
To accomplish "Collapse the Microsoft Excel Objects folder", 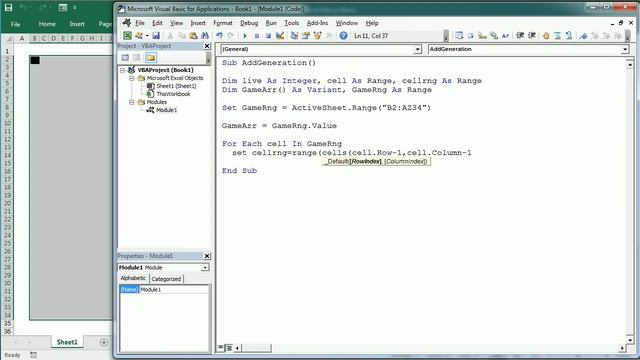I will 131,78.
